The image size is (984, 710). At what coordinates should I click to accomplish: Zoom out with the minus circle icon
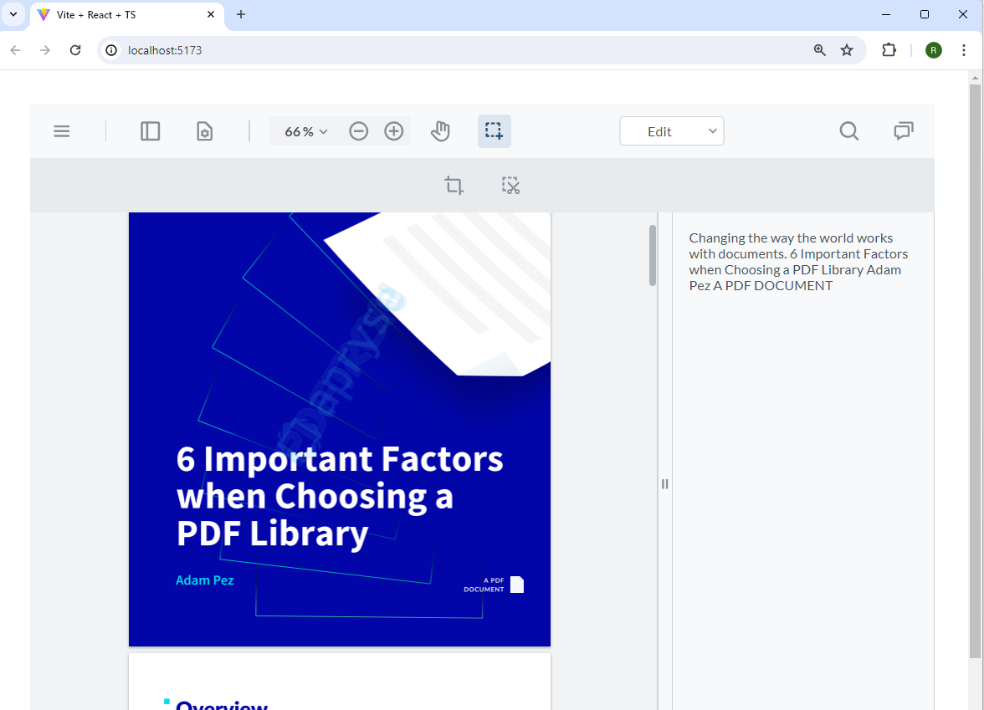click(358, 131)
